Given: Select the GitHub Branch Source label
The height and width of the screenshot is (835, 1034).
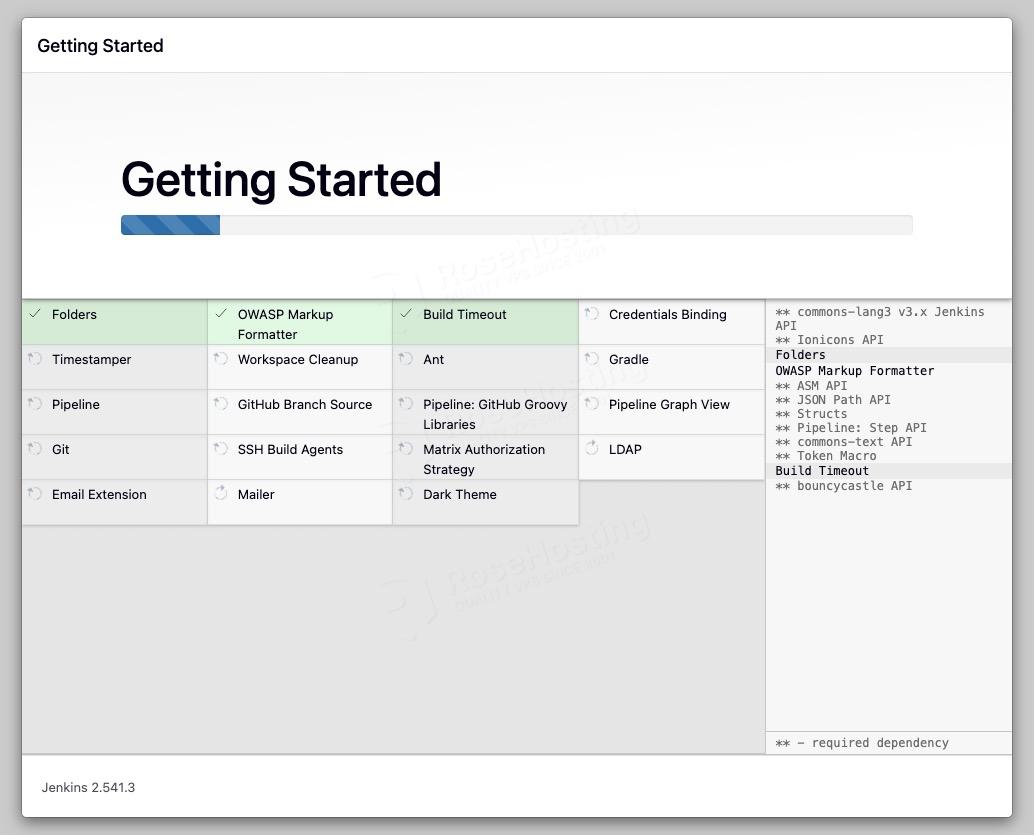Looking at the screenshot, I should click(305, 404).
